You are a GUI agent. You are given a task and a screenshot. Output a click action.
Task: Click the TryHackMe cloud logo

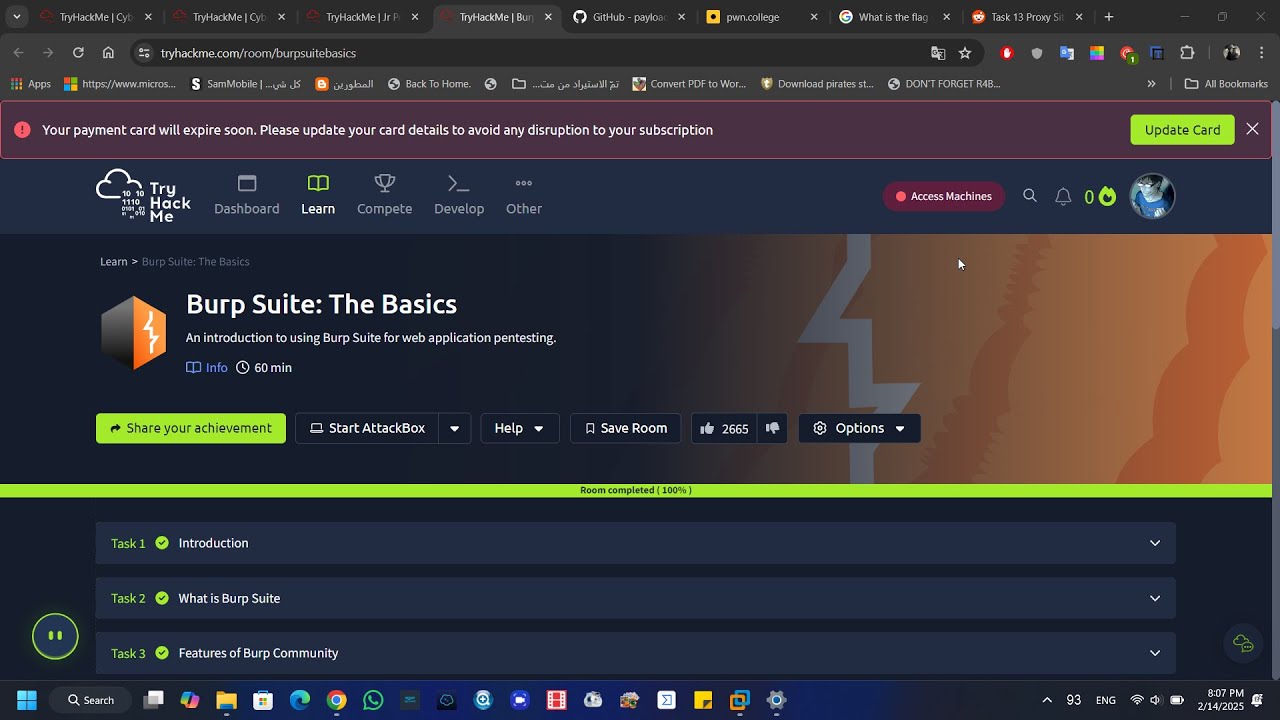click(143, 196)
